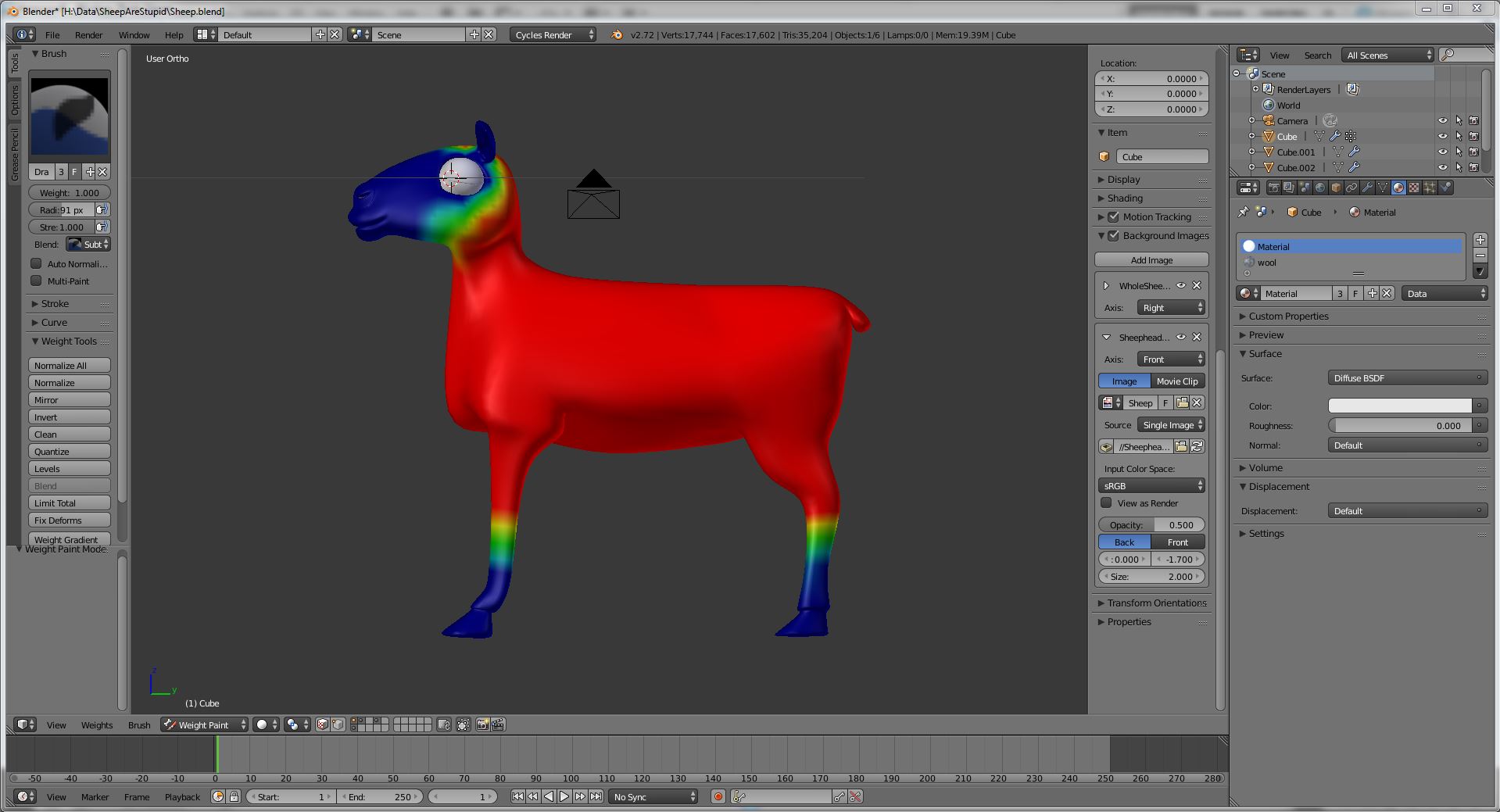The height and width of the screenshot is (812, 1500).
Task: Open the Scene properties tab icon
Action: (x=1305, y=188)
